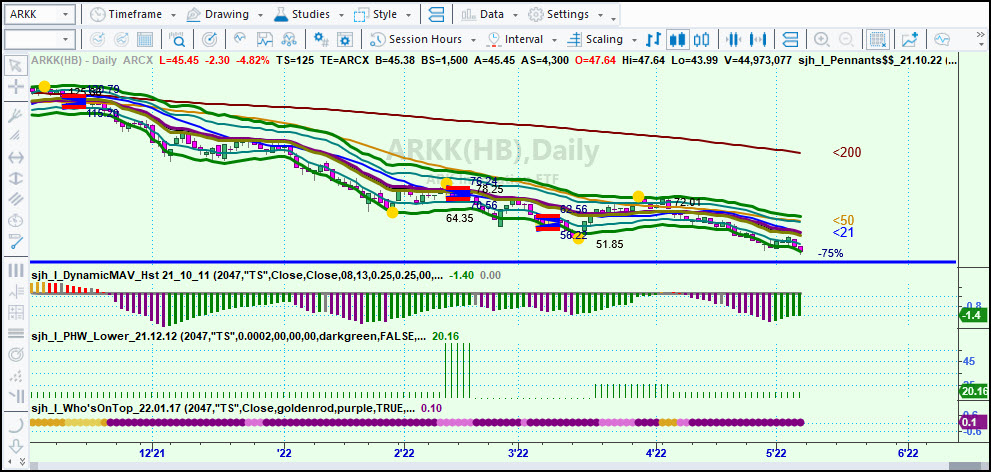Open the chat bubble pulse icon
The image size is (991, 472).
[942, 39]
